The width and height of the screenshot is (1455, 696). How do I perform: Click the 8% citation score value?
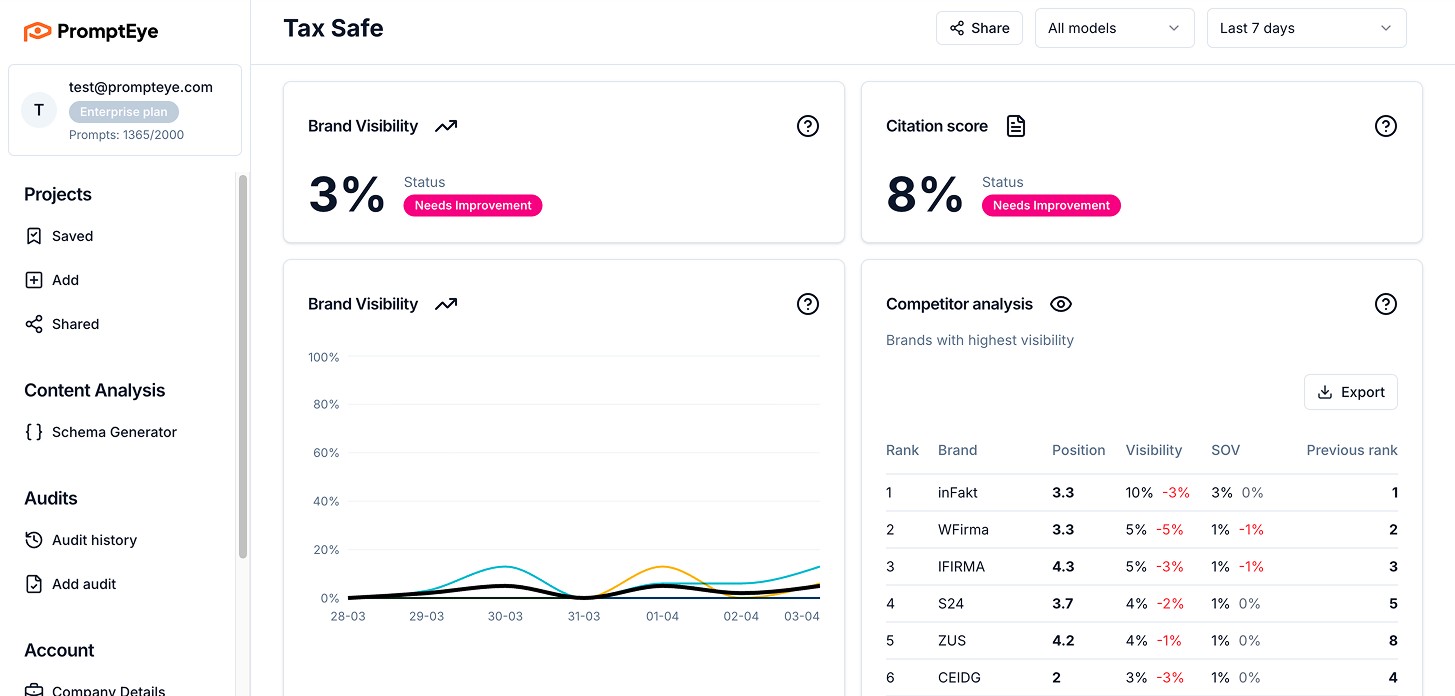(x=925, y=194)
